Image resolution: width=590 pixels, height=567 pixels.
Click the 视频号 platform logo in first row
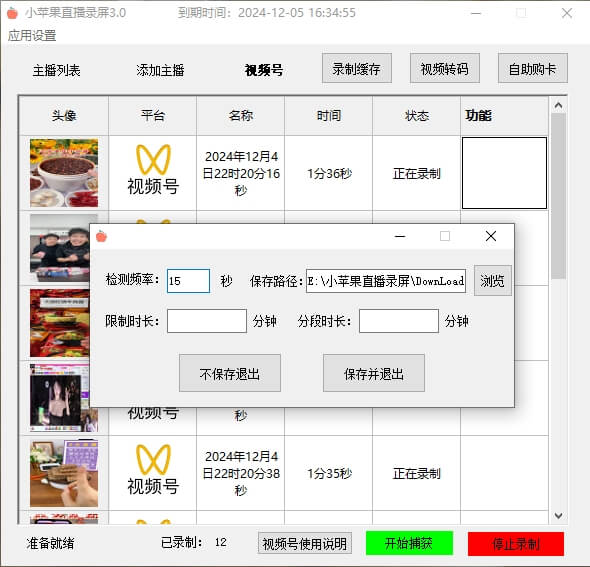(153, 170)
